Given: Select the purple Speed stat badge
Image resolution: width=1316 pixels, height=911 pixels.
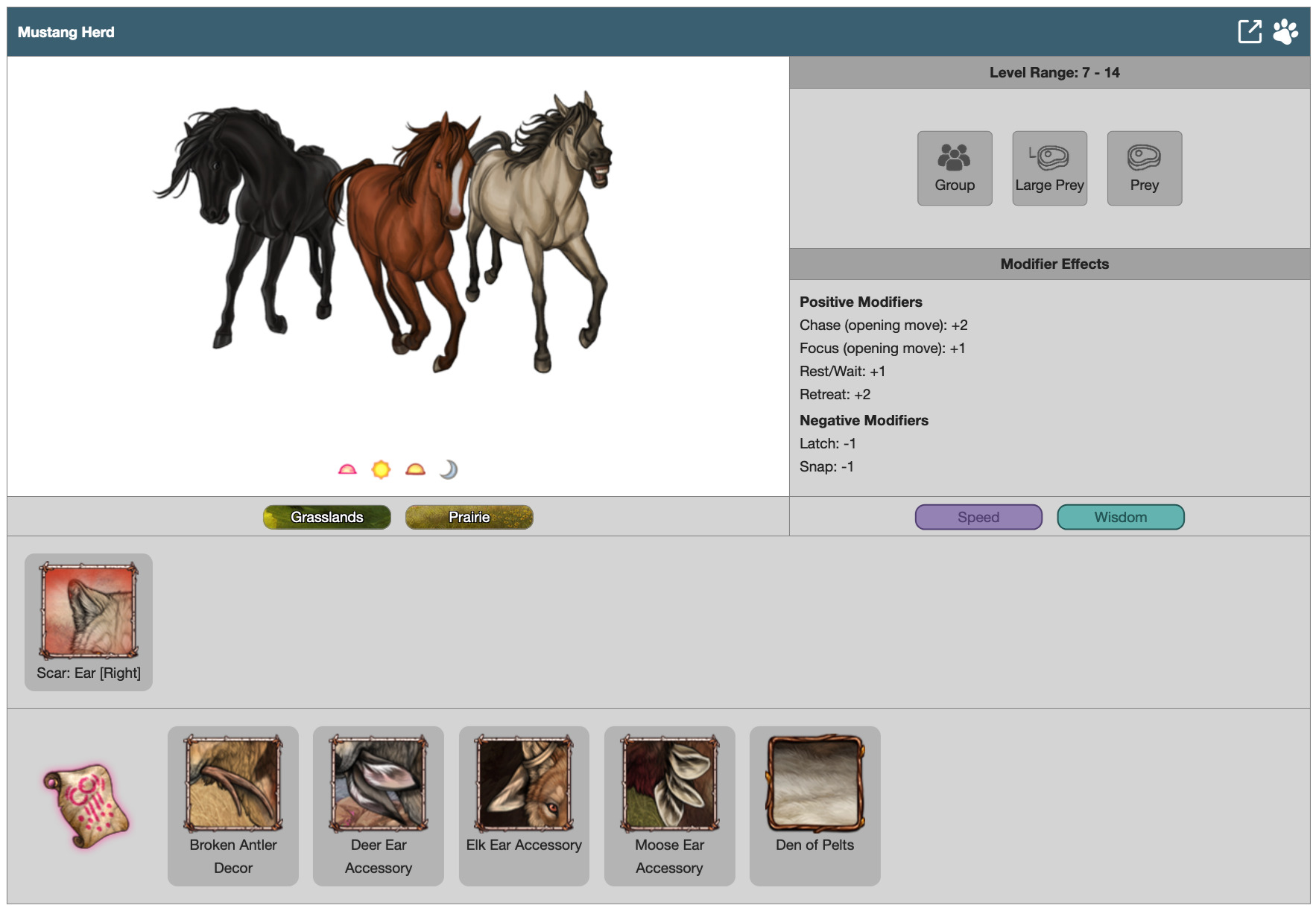Looking at the screenshot, I should (x=978, y=517).
